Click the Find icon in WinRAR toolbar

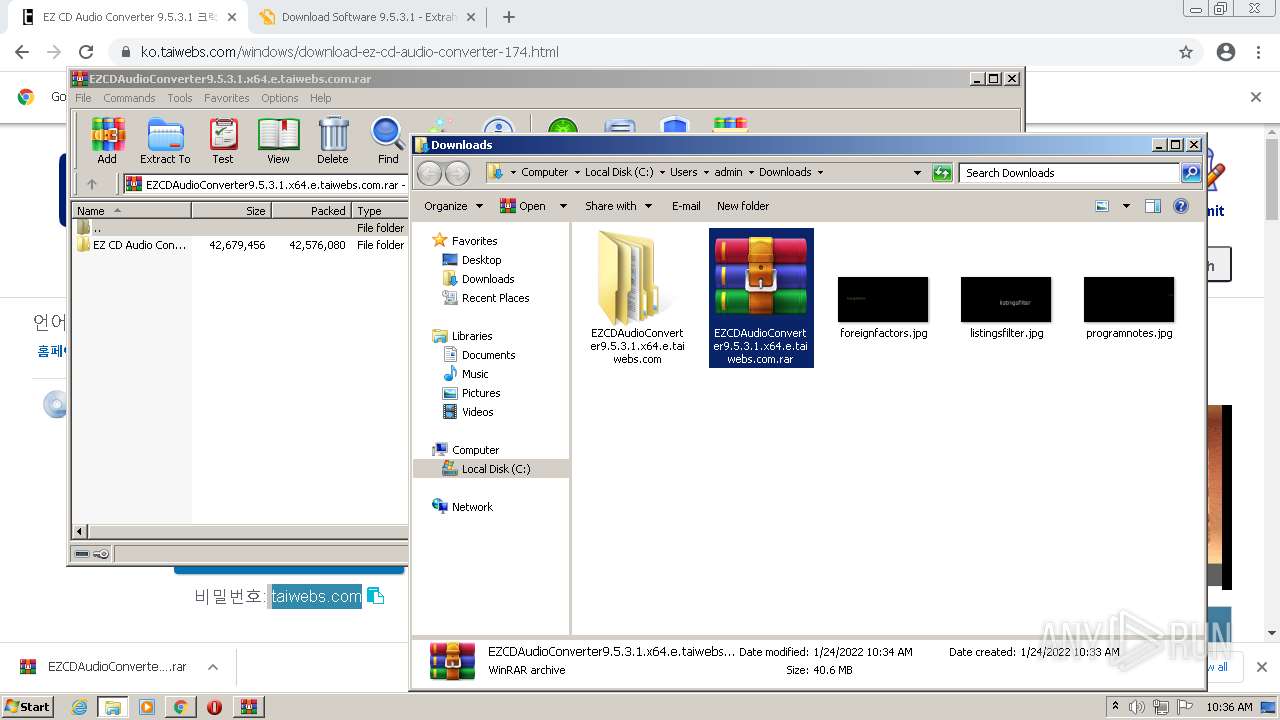(388, 140)
